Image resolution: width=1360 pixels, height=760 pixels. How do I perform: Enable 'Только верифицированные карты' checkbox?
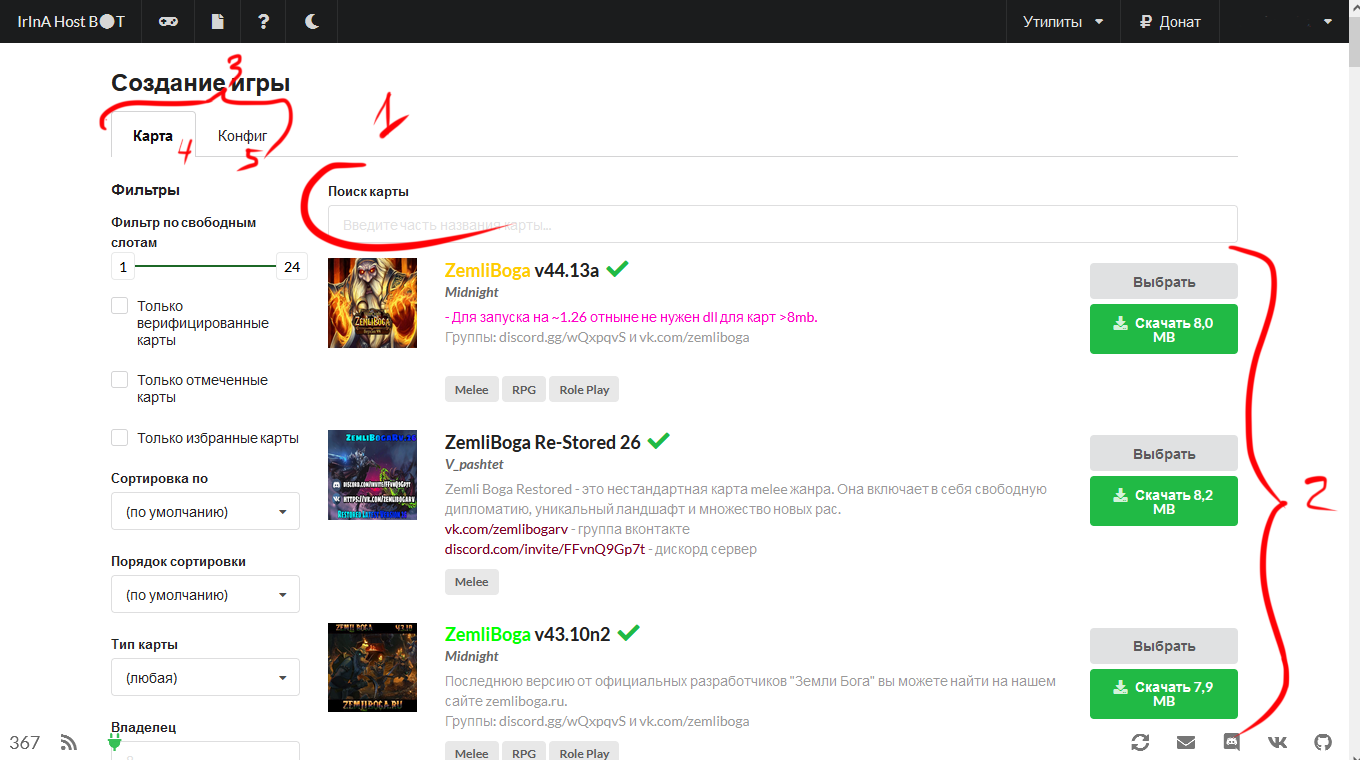[x=120, y=306]
